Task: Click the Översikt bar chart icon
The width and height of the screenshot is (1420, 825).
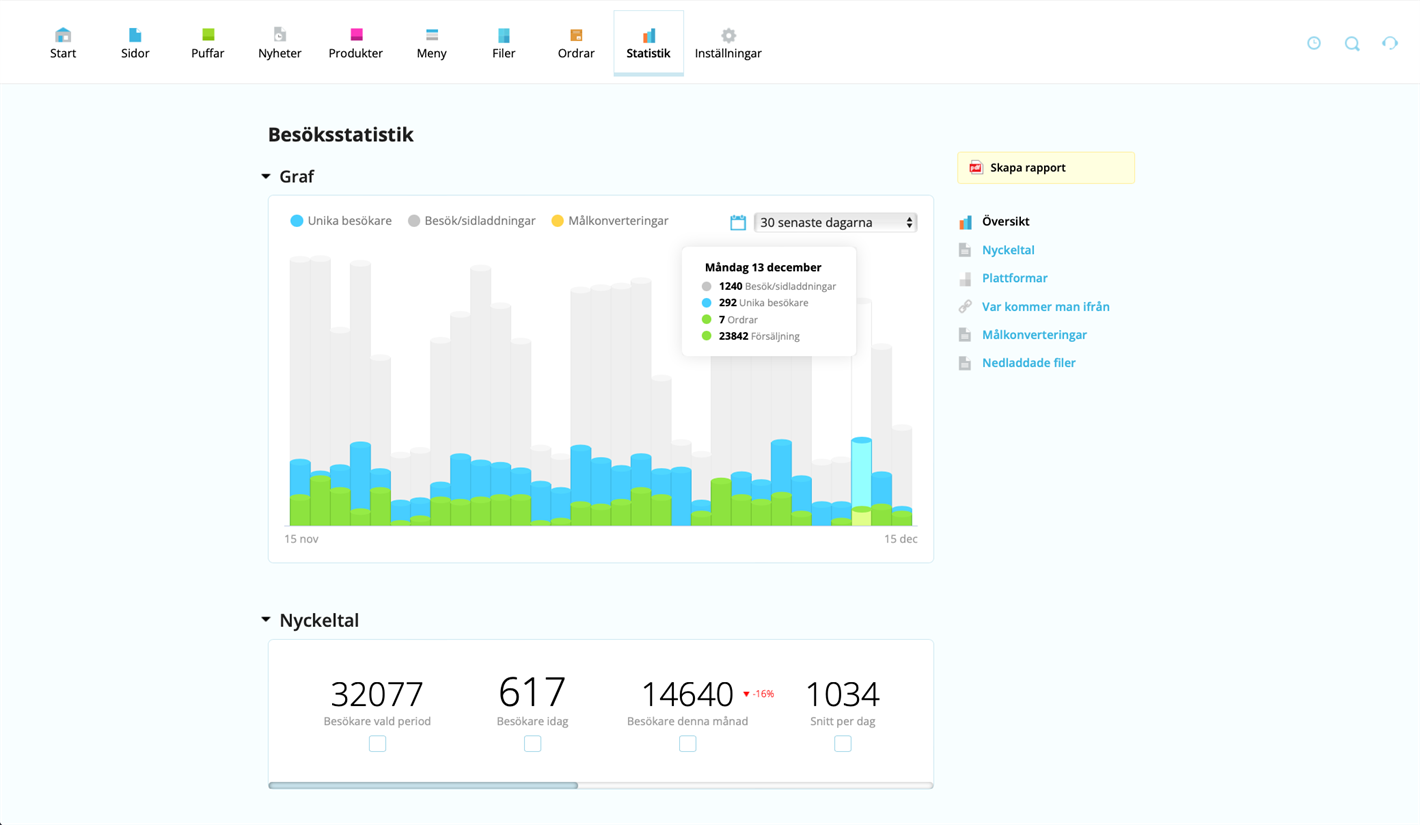Action: (x=965, y=222)
